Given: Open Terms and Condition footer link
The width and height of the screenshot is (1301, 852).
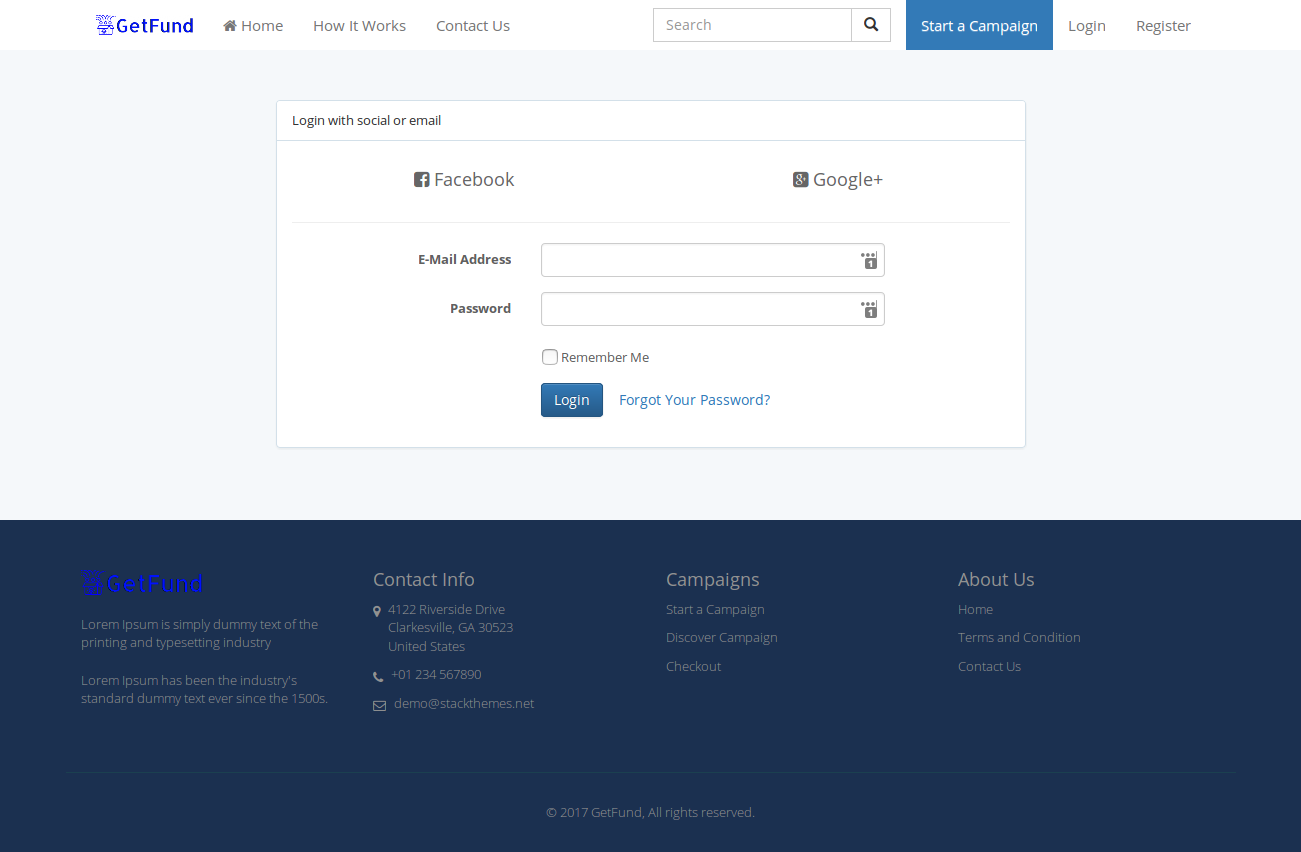Looking at the screenshot, I should click(1019, 638).
